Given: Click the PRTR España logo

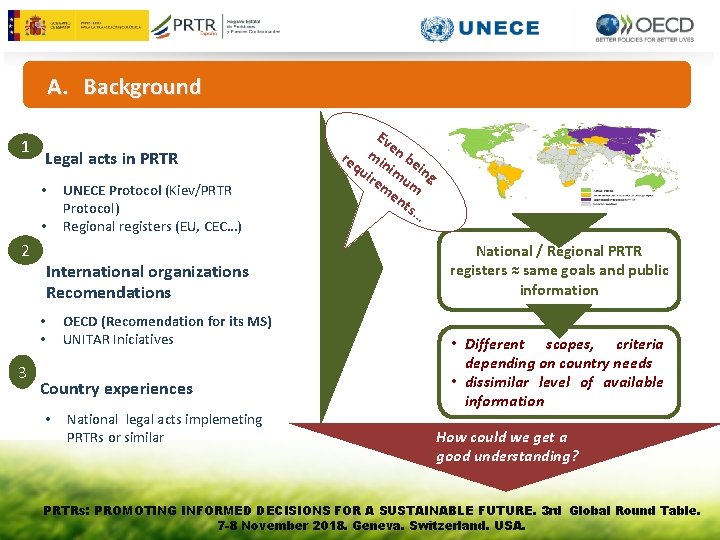Looking at the screenshot, I should point(215,26).
